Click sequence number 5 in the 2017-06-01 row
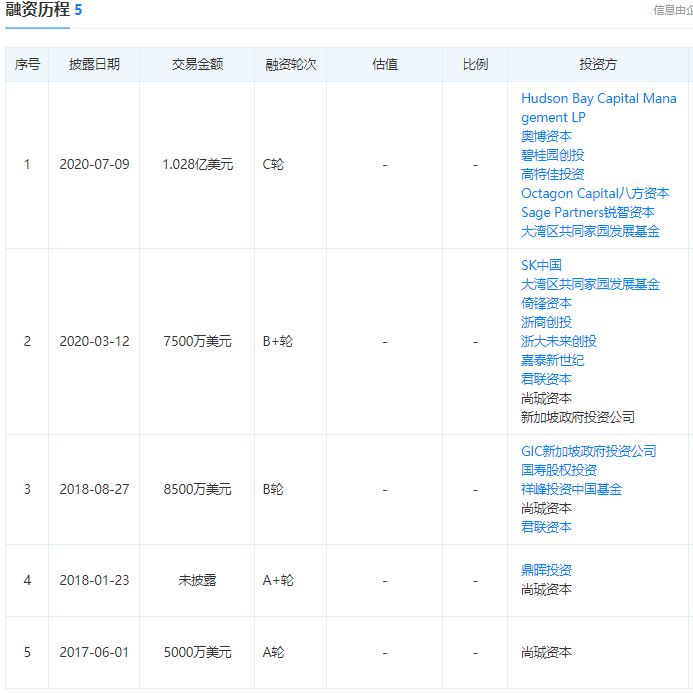This screenshot has height=693, width=693. click(x=27, y=653)
